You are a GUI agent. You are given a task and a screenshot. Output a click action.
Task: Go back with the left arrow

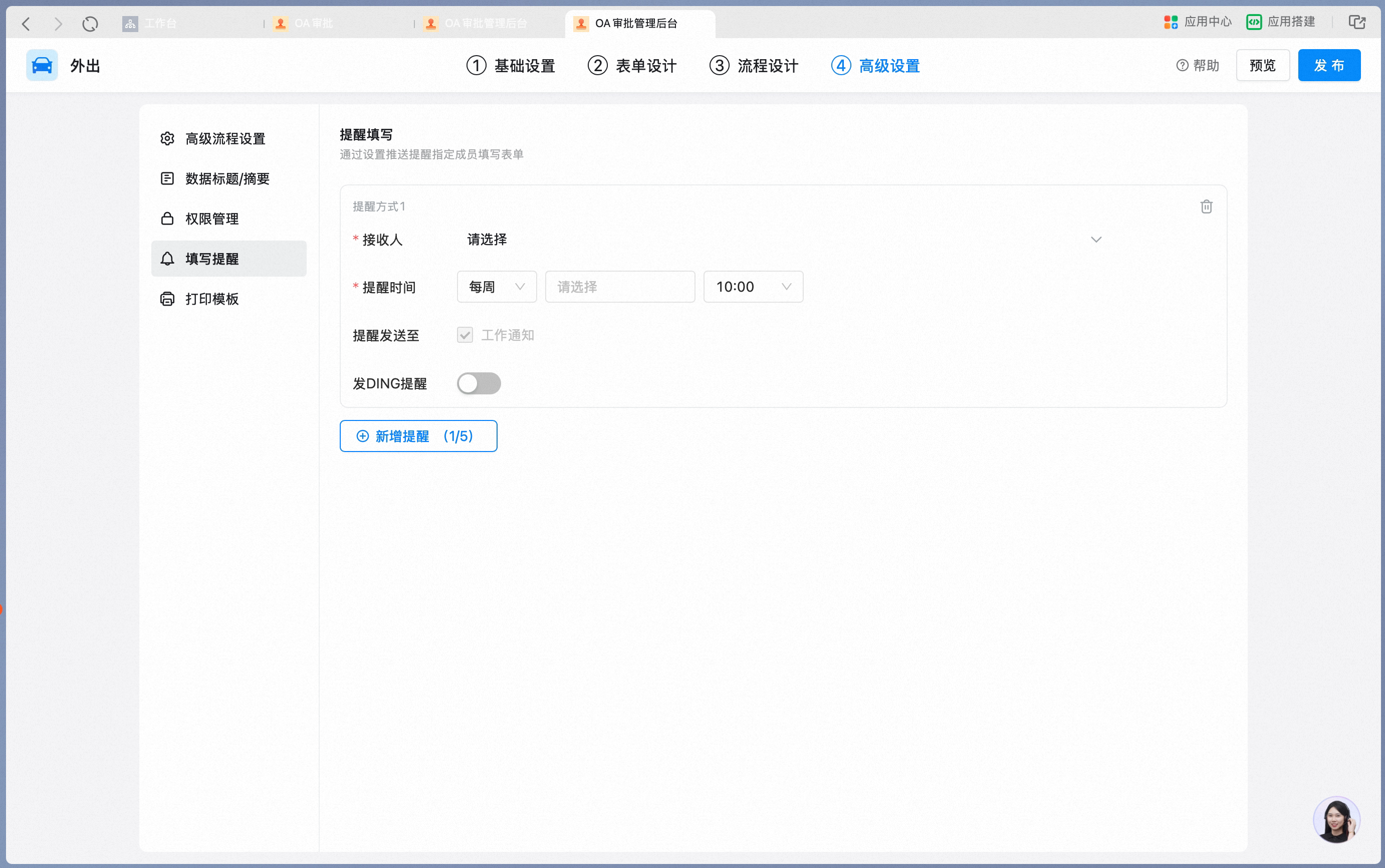[x=26, y=24]
